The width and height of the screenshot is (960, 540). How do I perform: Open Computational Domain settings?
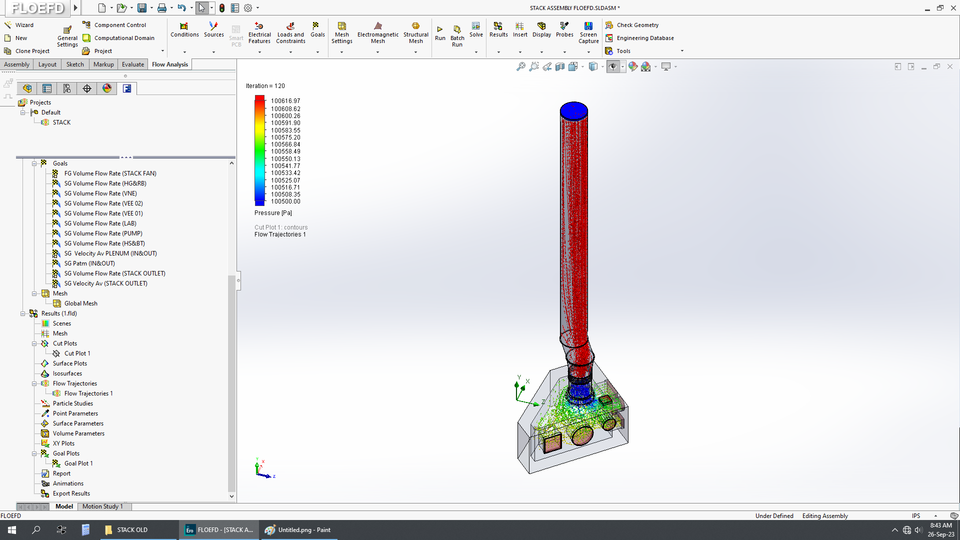click(x=119, y=38)
